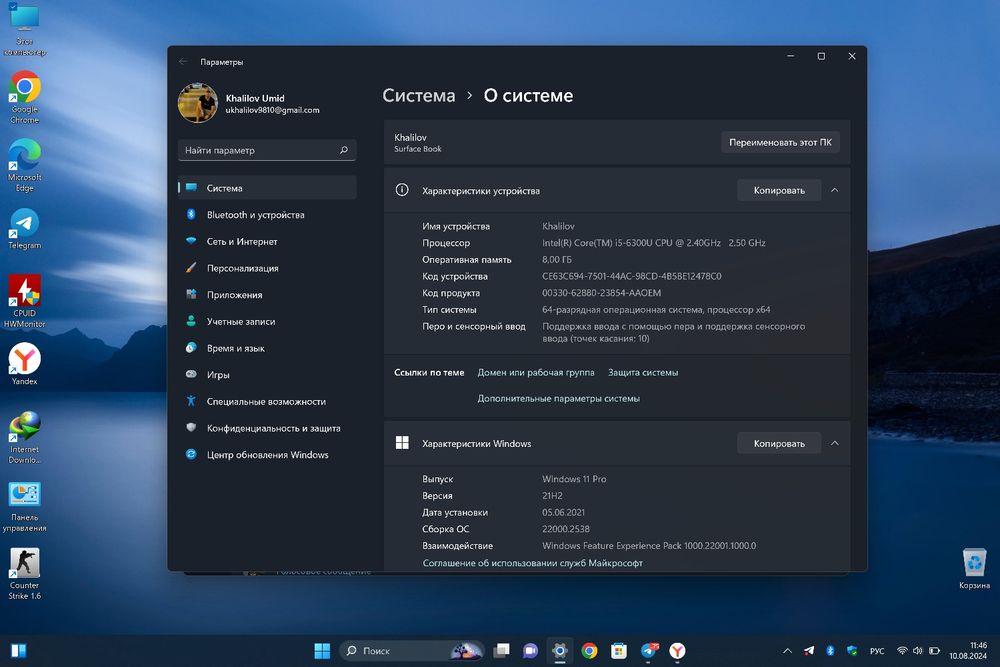
Task: Click Переименовать этот ПК button
Action: tap(780, 143)
